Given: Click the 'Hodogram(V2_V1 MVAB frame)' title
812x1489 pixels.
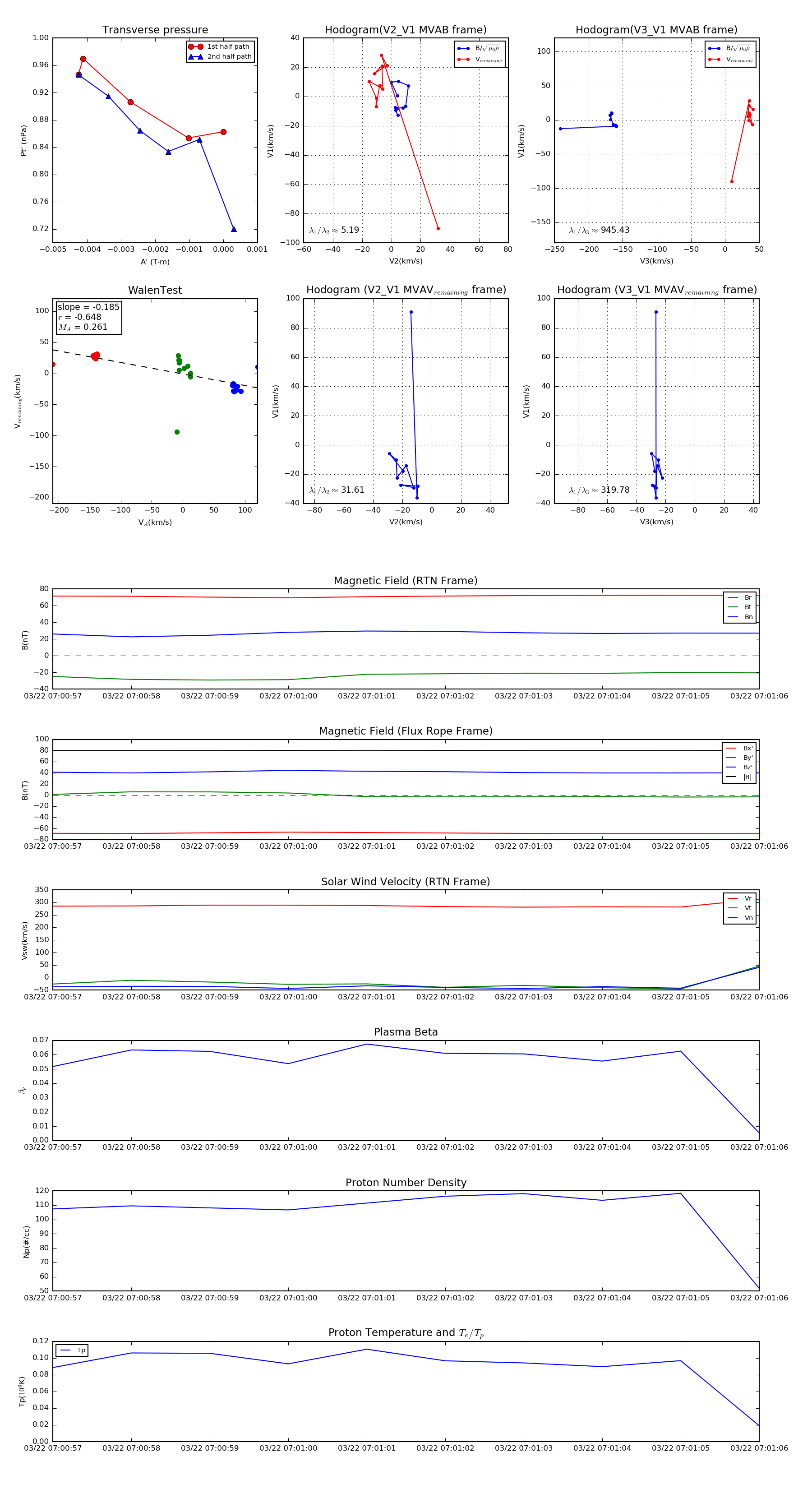Looking at the screenshot, I should pyautogui.click(x=406, y=29).
